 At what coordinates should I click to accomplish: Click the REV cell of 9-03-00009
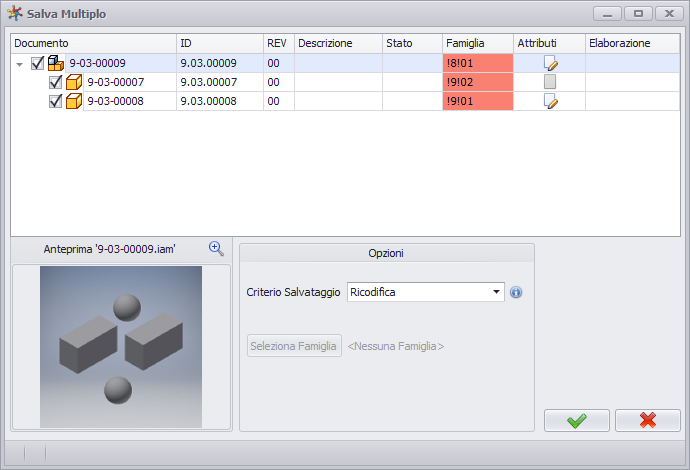click(x=279, y=63)
